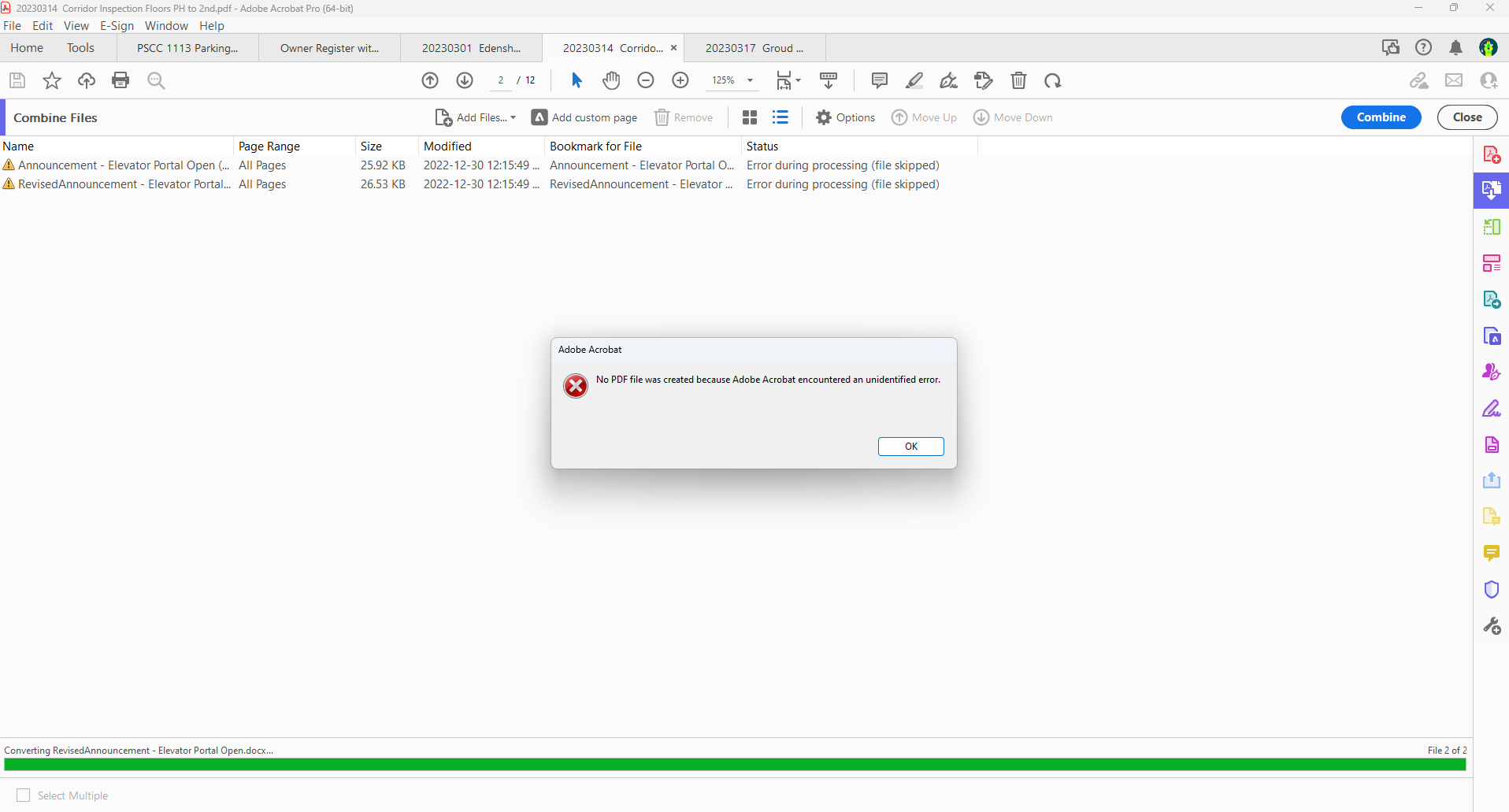Dismiss the error dialog with OK
The image size is (1509, 812).
tap(910, 446)
